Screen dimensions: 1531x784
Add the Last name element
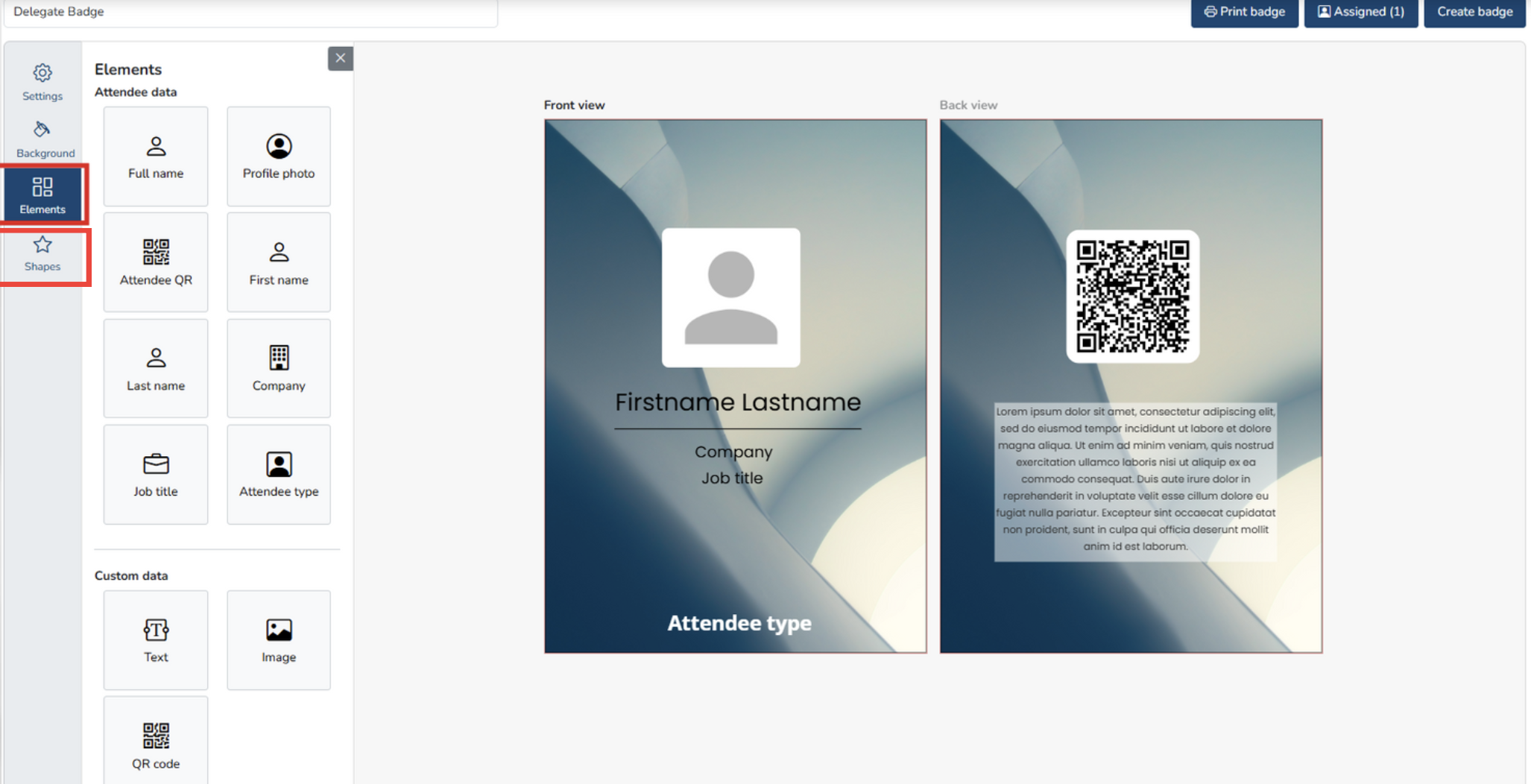pos(155,368)
